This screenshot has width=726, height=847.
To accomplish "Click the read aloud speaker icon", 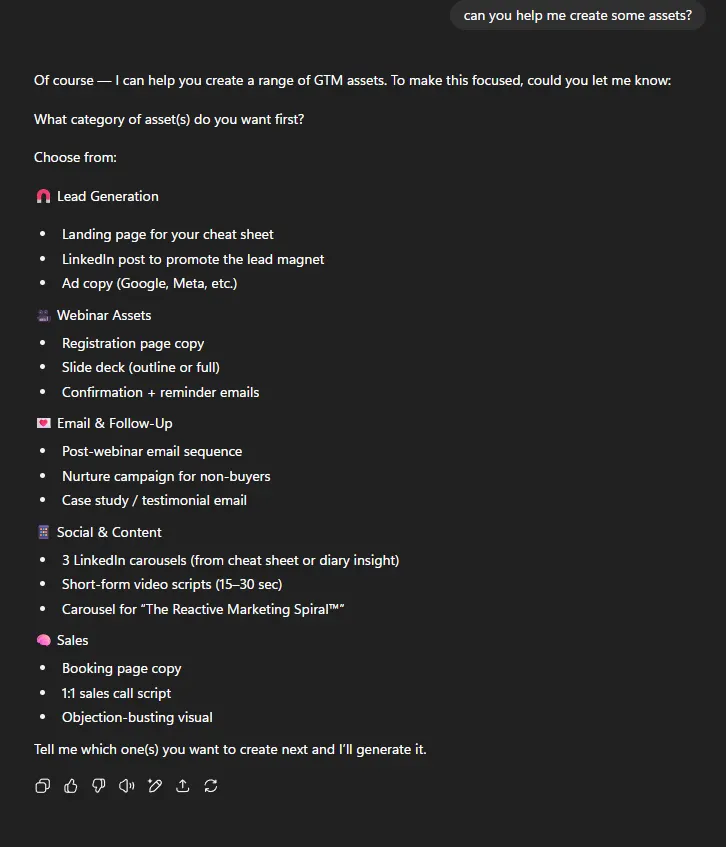I will tap(127, 786).
